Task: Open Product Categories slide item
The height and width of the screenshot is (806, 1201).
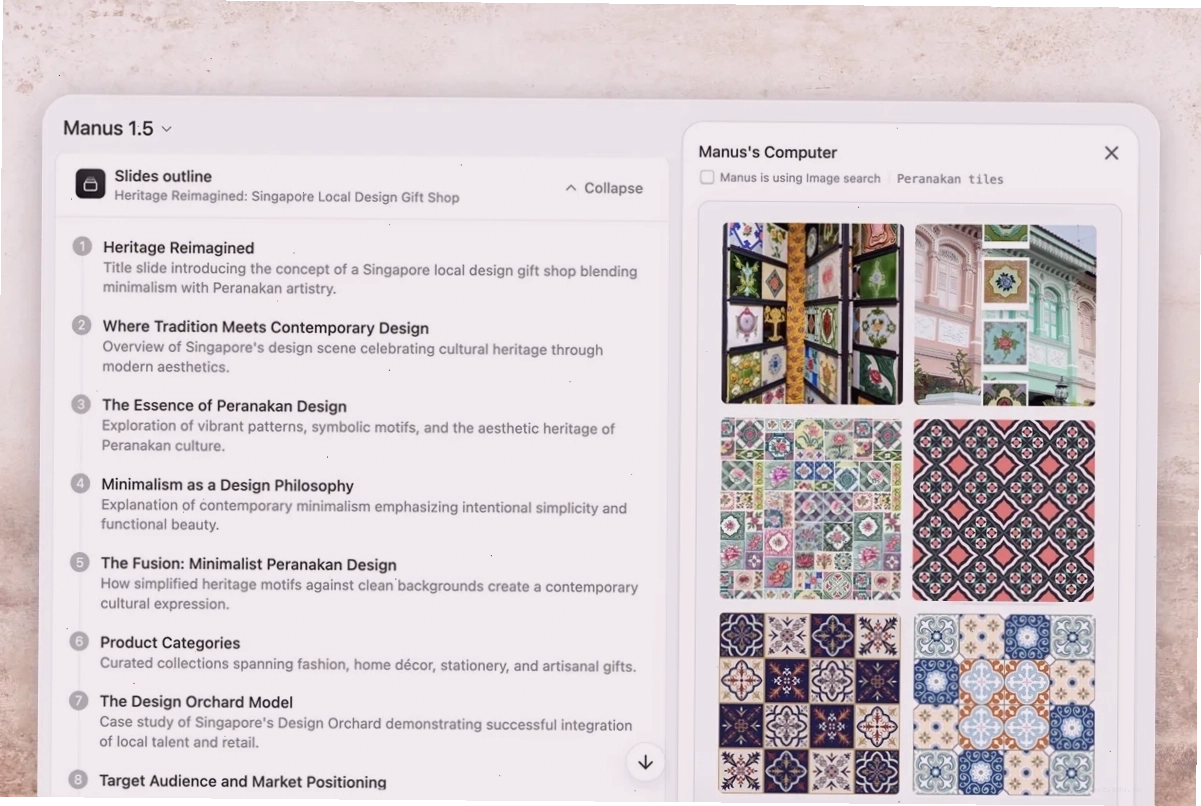Action: pyautogui.click(x=169, y=643)
